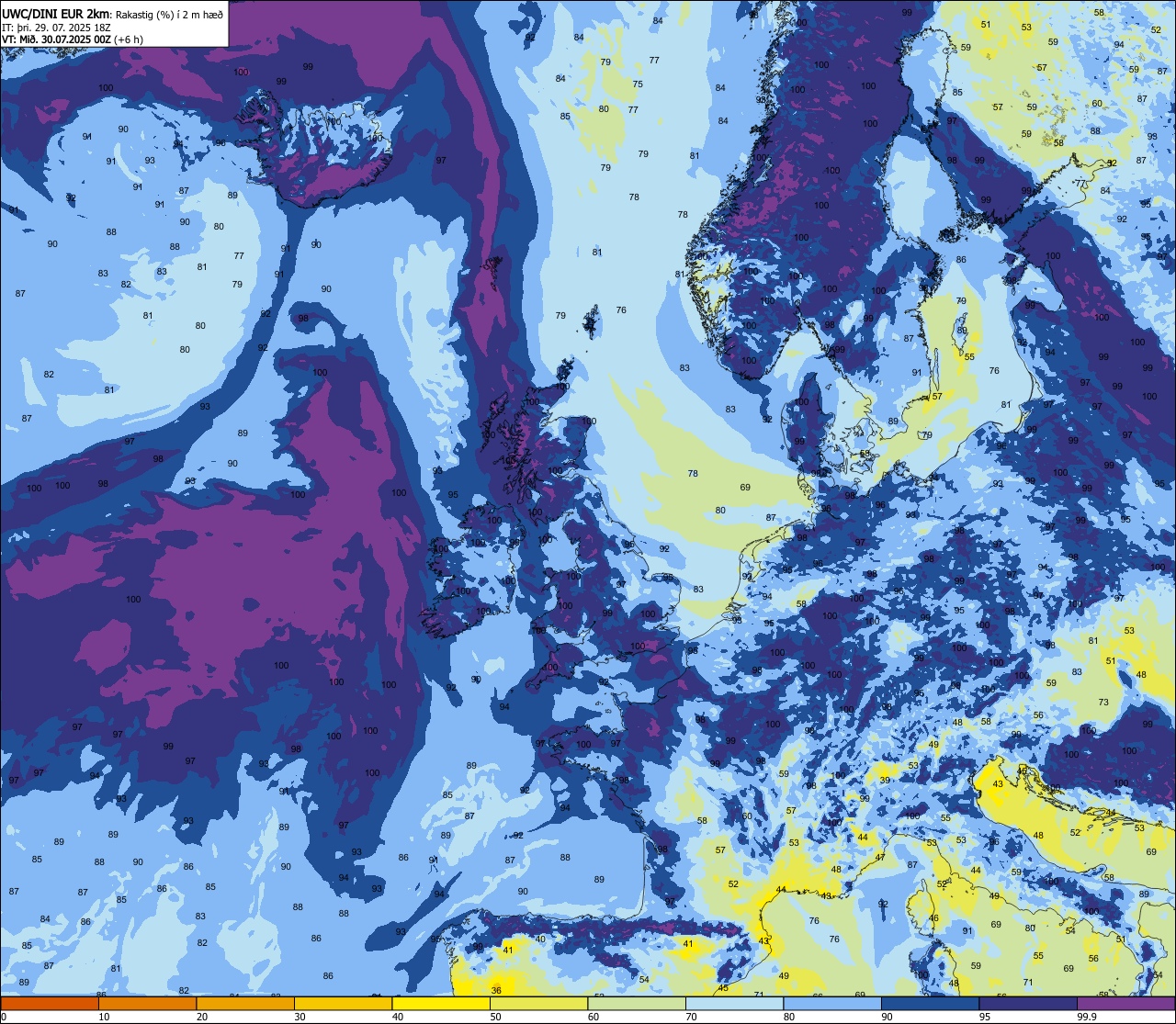Click the legend swatch between 30 and 40
Screen dimensions: 1176x1024
click(x=343, y=1004)
